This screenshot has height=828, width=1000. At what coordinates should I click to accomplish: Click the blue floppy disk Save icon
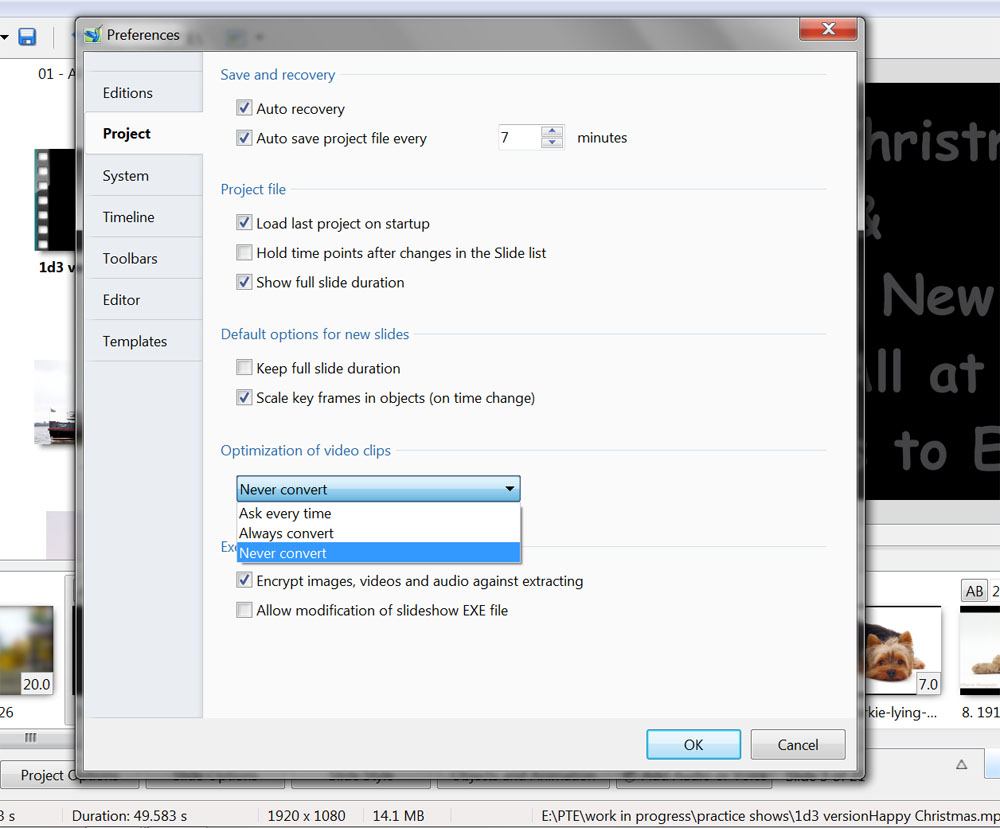pyautogui.click(x=27, y=37)
